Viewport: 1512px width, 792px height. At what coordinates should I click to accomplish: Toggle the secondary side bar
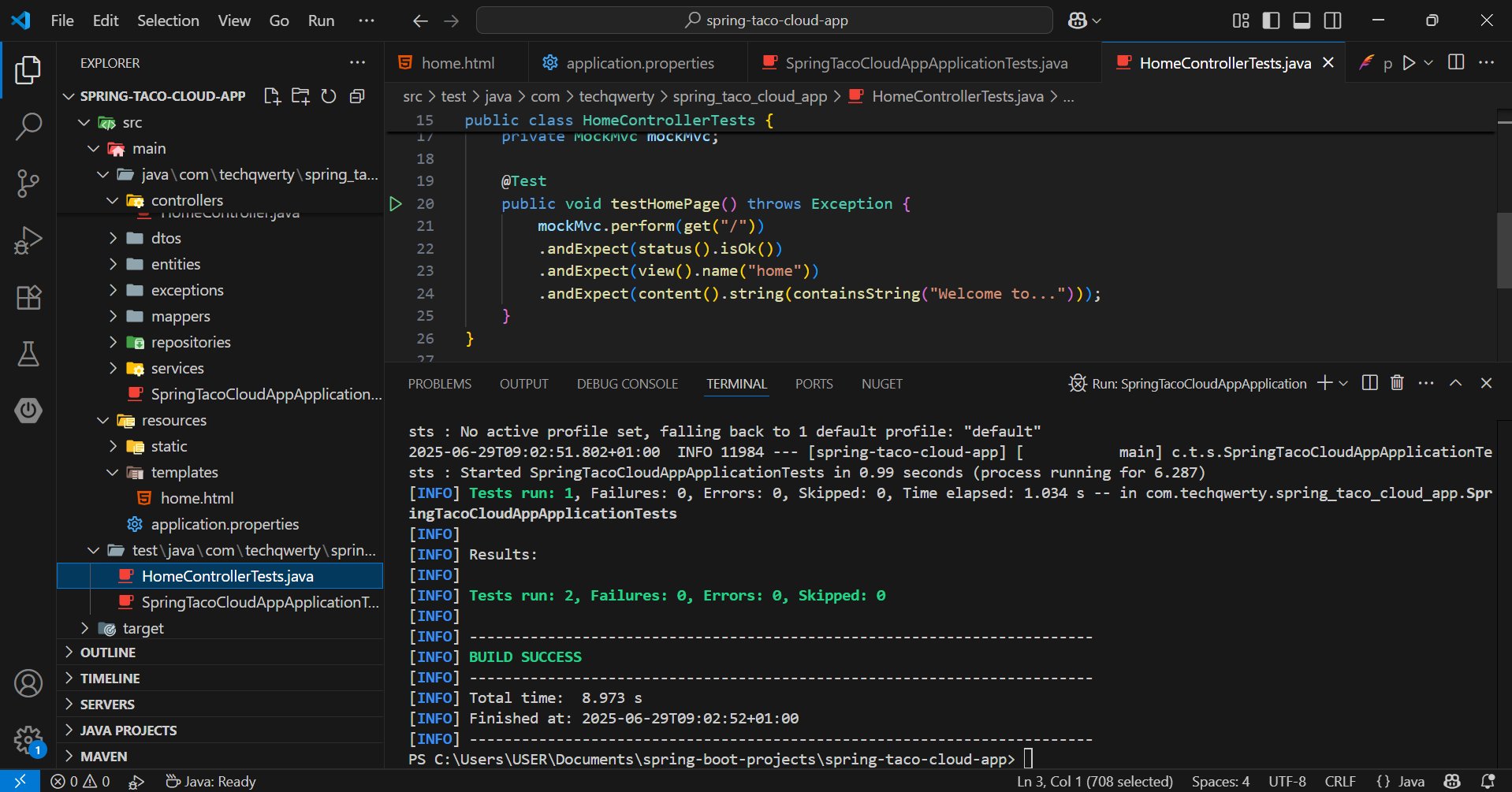click(x=1332, y=20)
